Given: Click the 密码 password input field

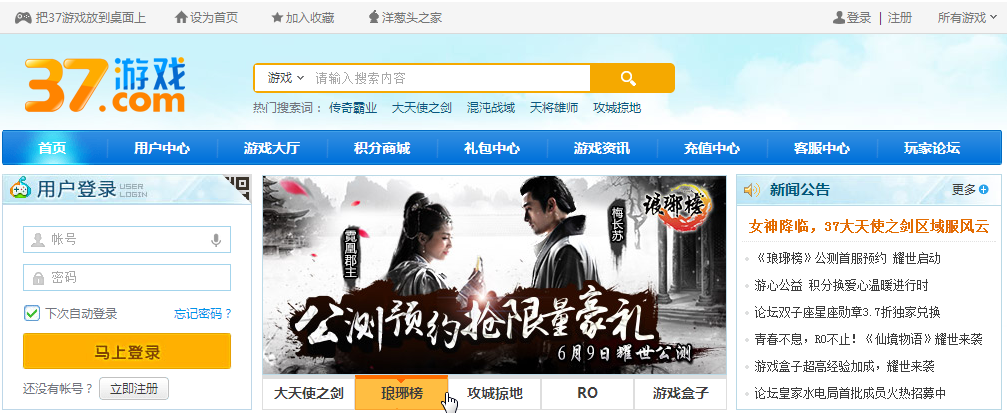Looking at the screenshot, I should [127, 277].
